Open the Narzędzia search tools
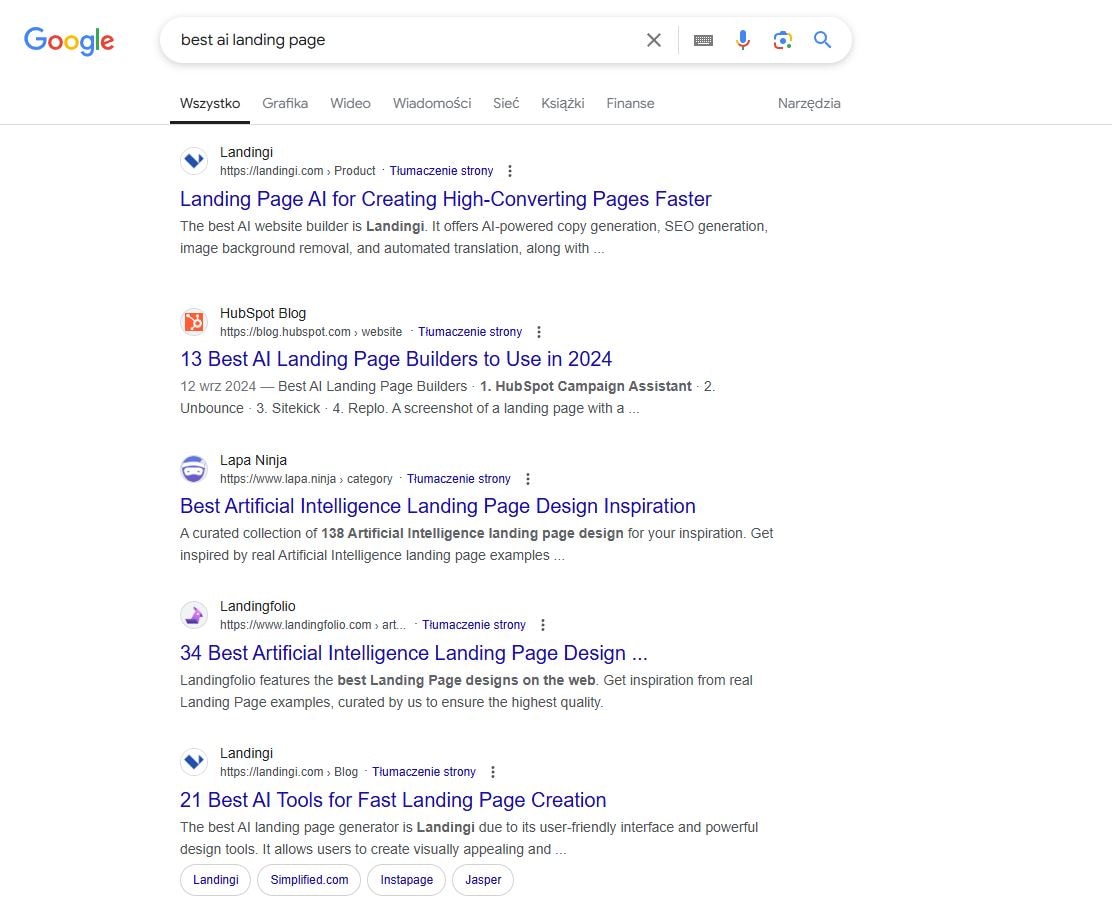The image size is (1112, 918). point(809,104)
